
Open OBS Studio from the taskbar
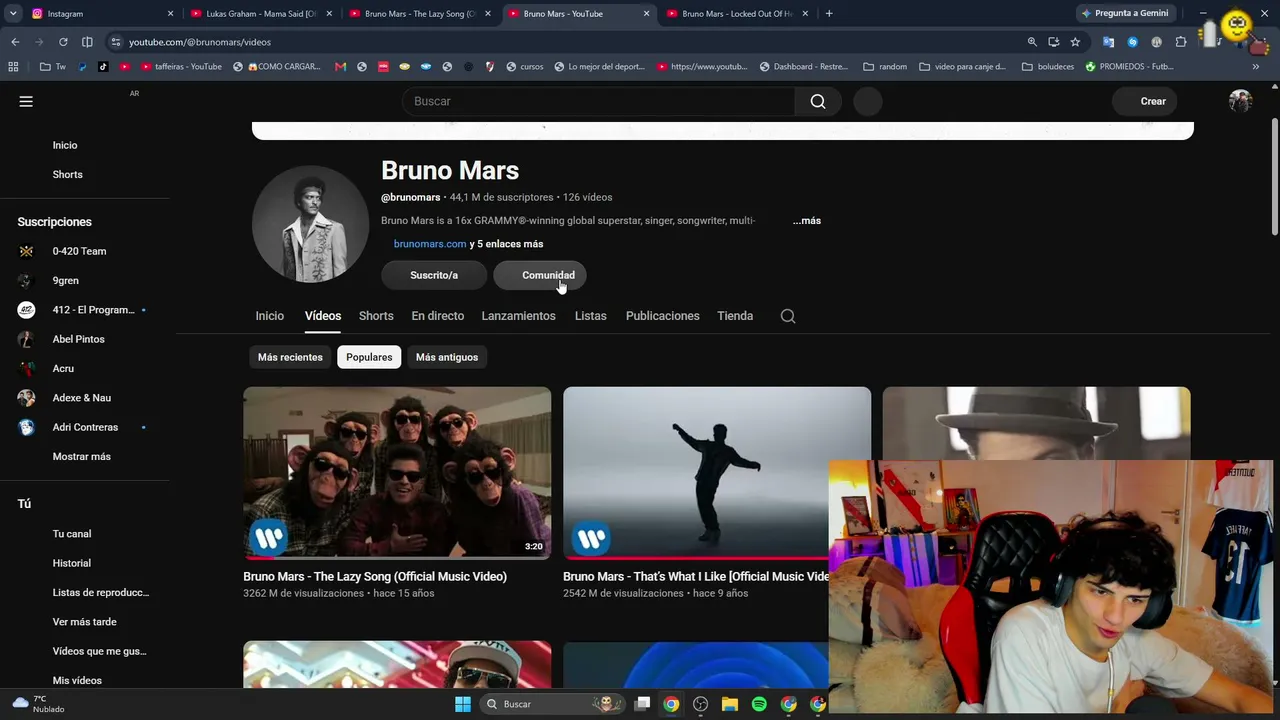point(701,704)
